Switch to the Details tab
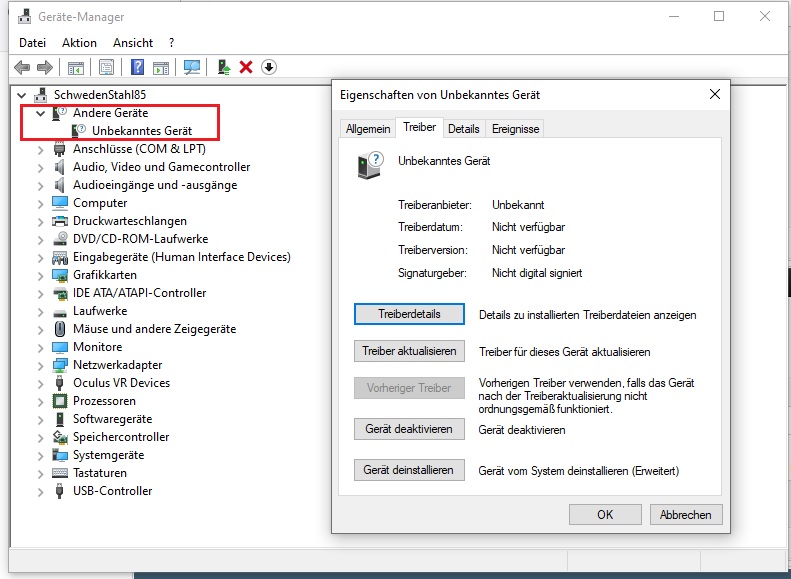Image resolution: width=791 pixels, height=579 pixels. point(463,129)
